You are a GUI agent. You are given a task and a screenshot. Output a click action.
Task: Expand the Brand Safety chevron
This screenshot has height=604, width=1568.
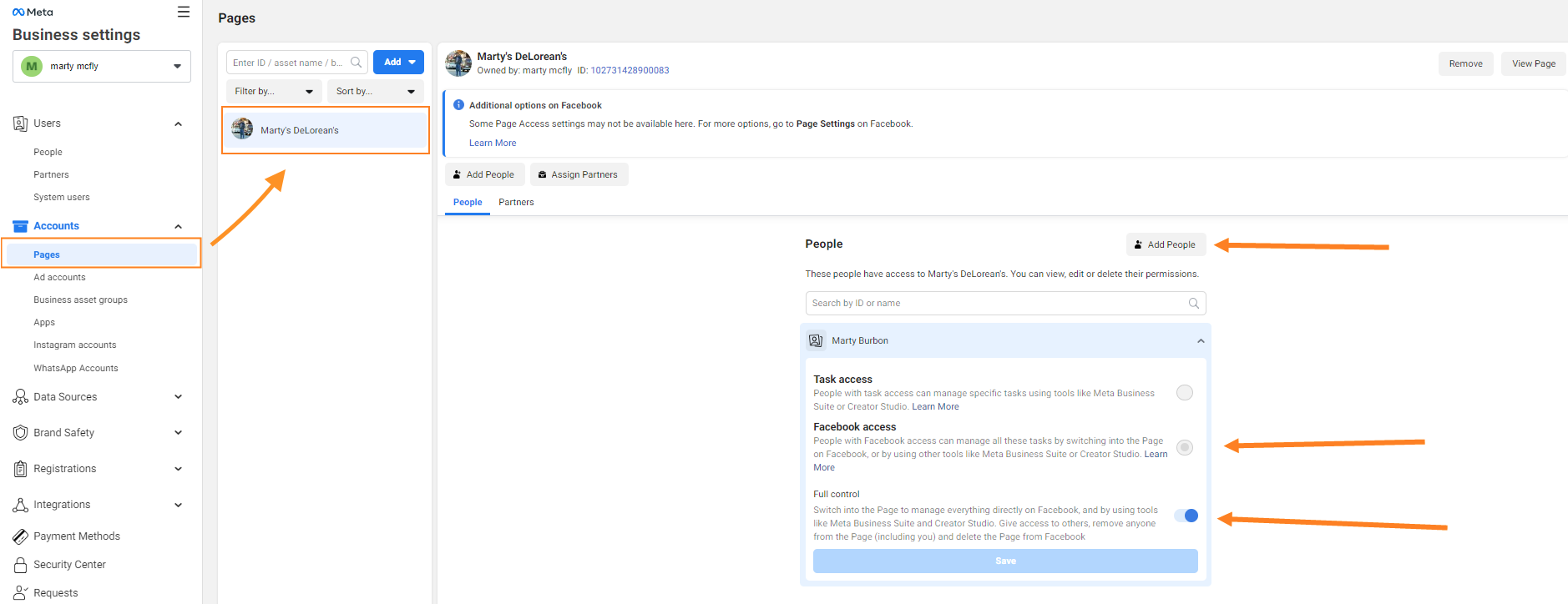pos(178,433)
